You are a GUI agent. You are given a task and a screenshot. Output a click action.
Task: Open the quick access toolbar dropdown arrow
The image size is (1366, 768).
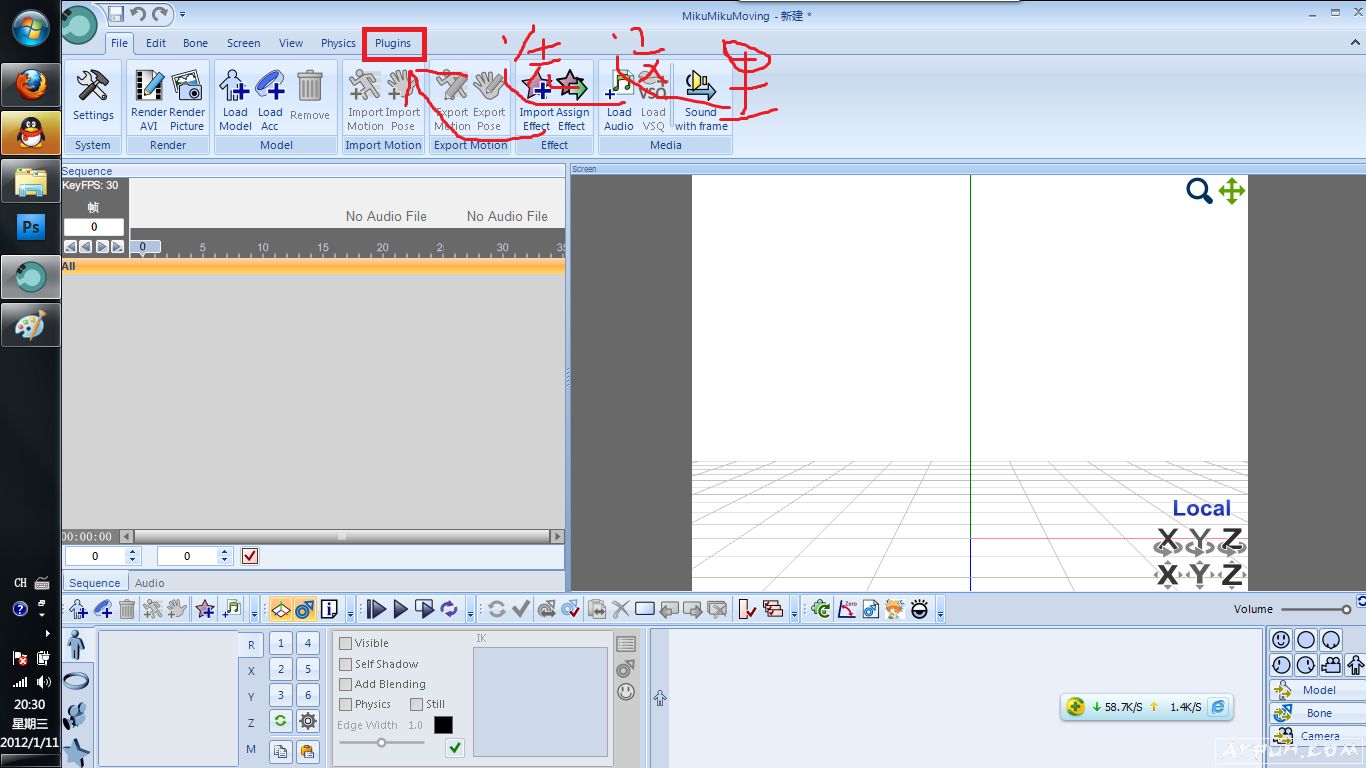coord(182,14)
